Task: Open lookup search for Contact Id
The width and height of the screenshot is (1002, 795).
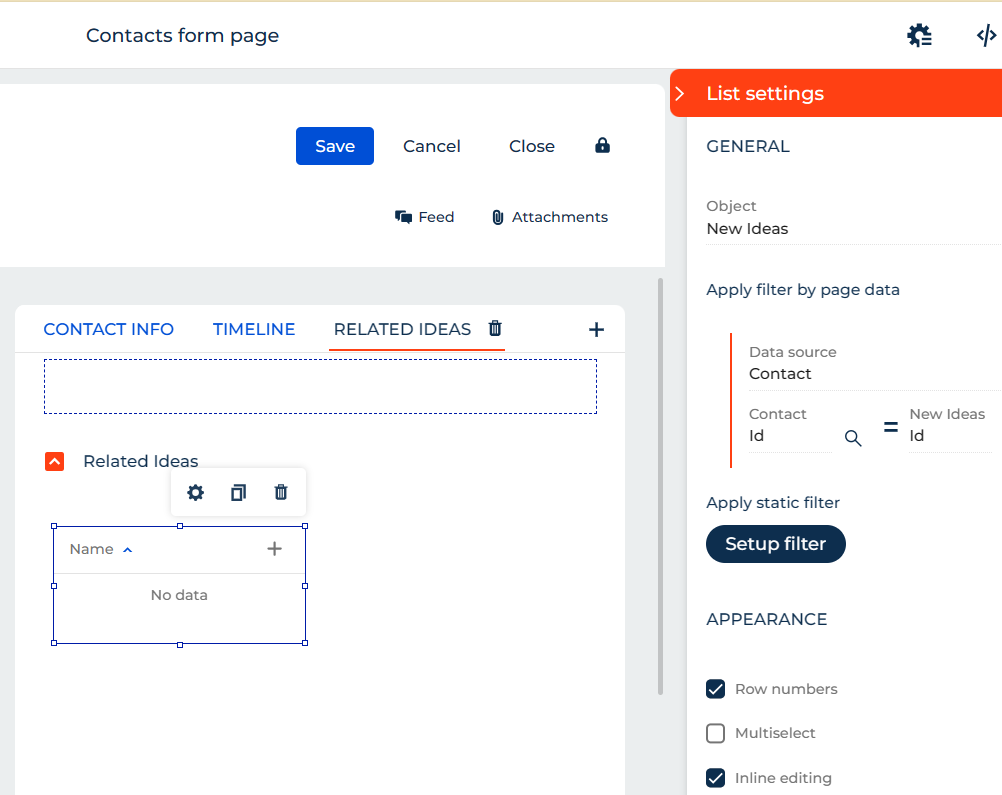Action: point(853,438)
